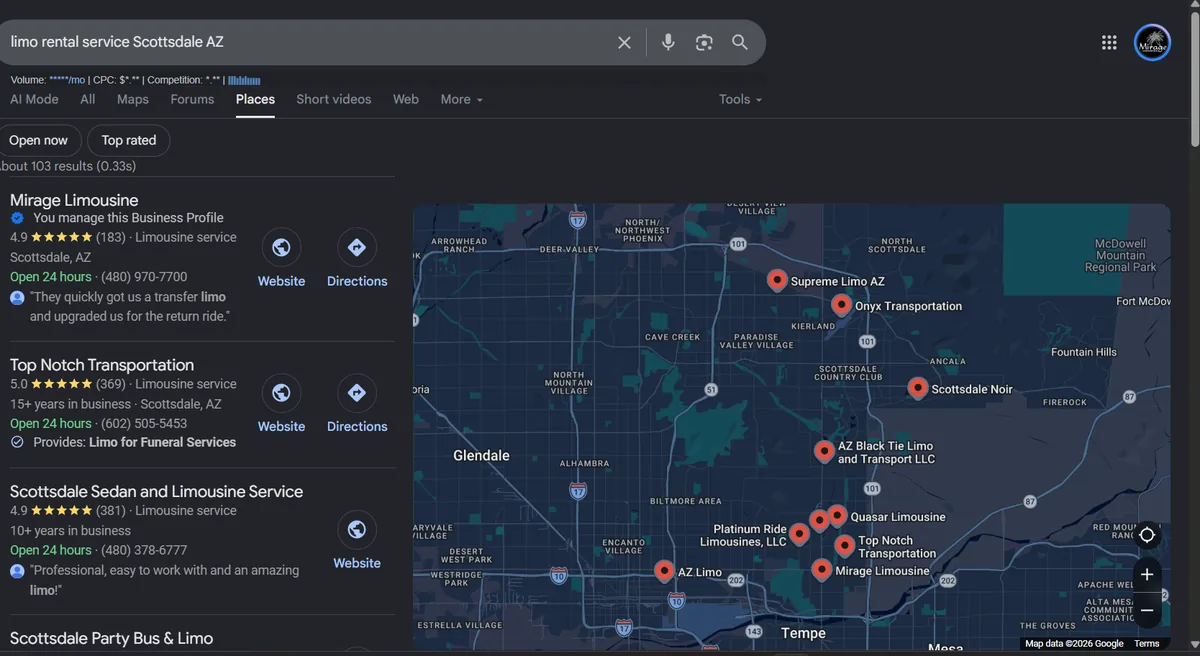Select Scottsdale Noir map pin

click(x=918, y=387)
